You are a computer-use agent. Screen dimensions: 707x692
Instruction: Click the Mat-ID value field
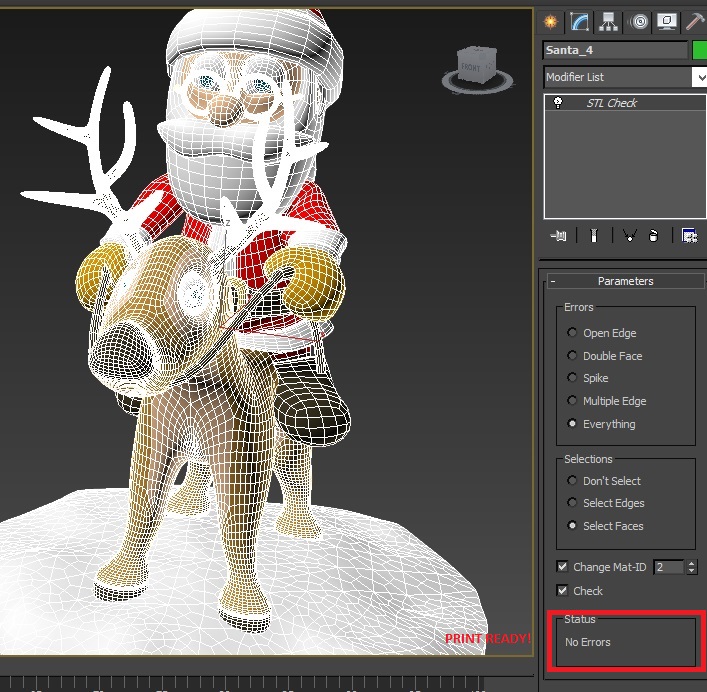coord(669,567)
